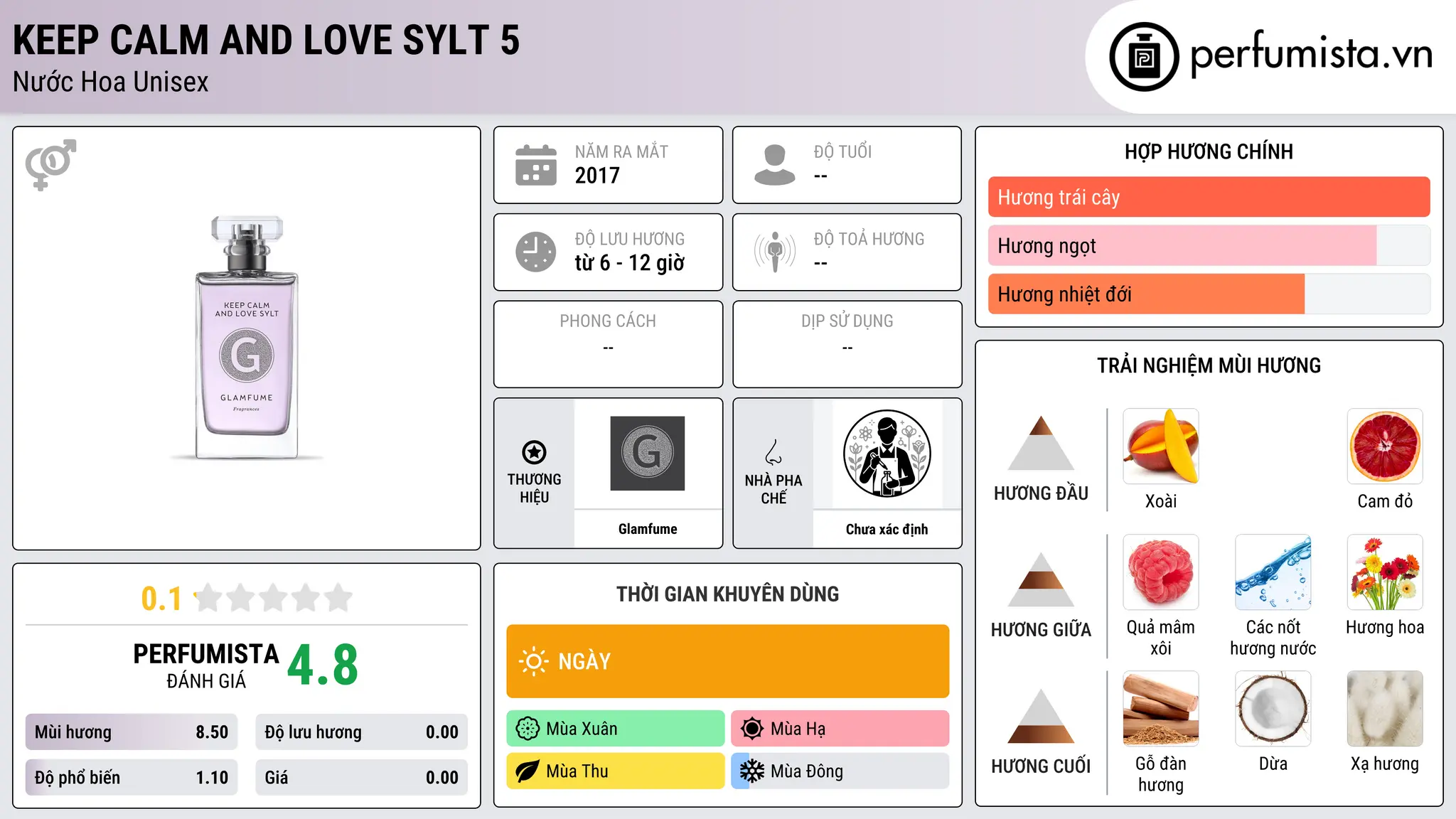Click the subtitle Nước Hoa Unisex

(111, 82)
